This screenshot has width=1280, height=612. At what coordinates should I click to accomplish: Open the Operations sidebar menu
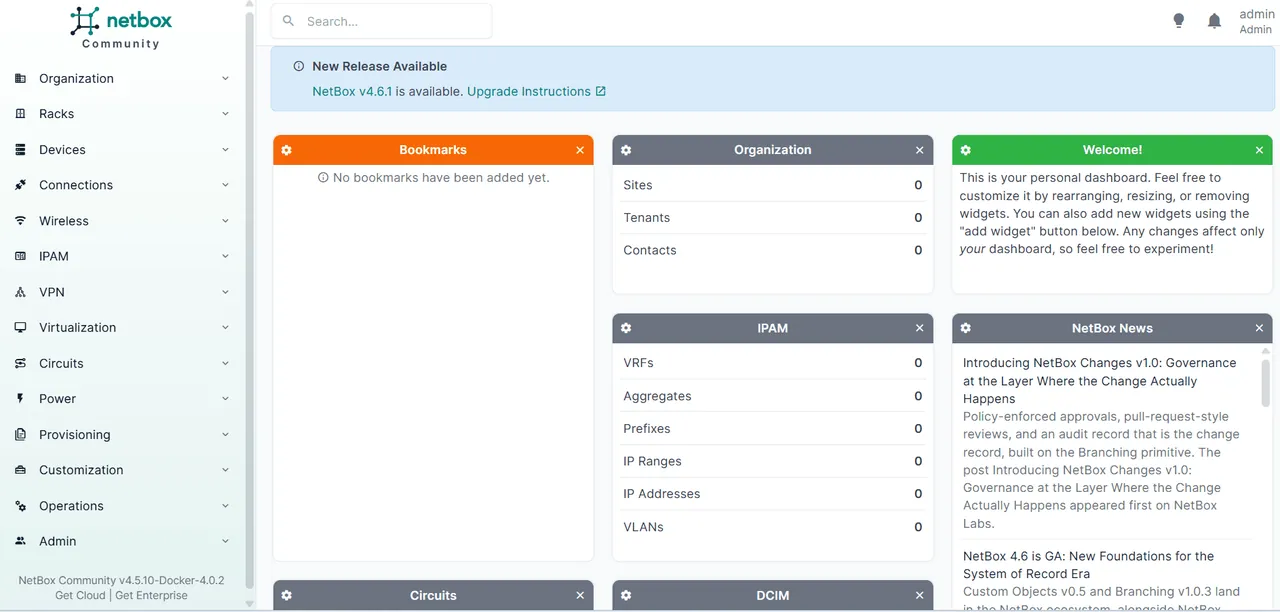(122, 506)
